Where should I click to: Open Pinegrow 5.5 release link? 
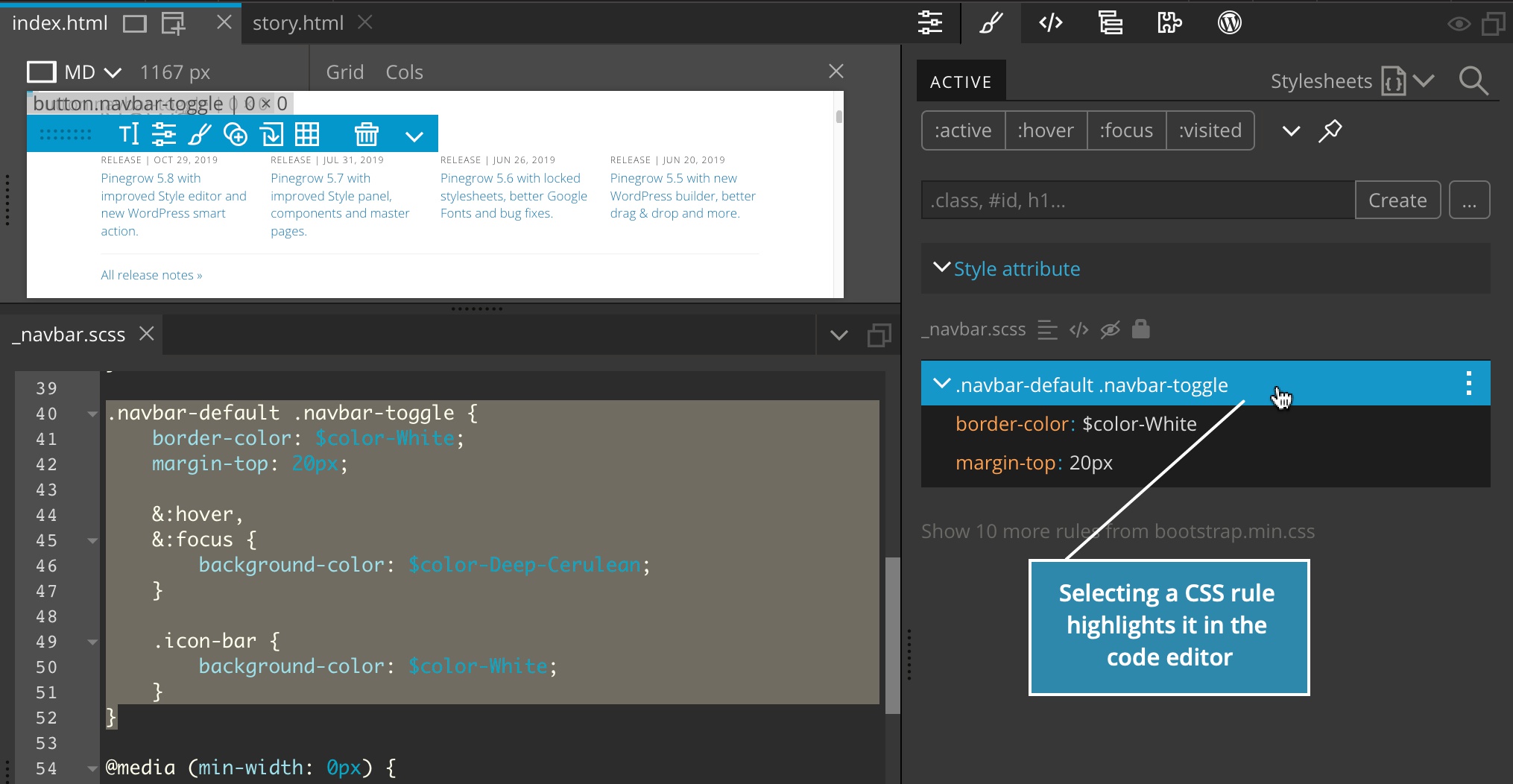pyautogui.click(x=683, y=196)
